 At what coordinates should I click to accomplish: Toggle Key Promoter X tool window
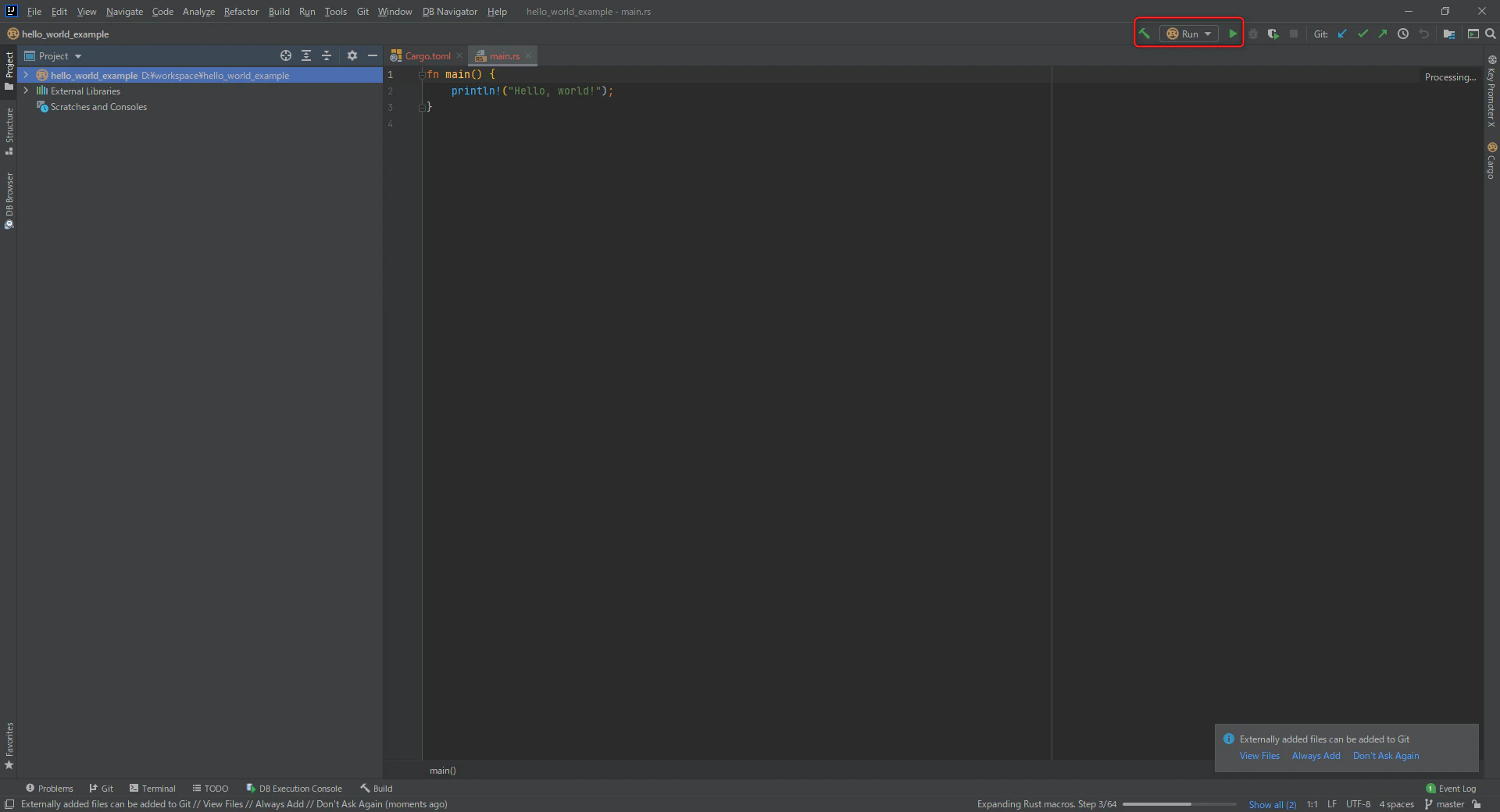tap(1491, 91)
